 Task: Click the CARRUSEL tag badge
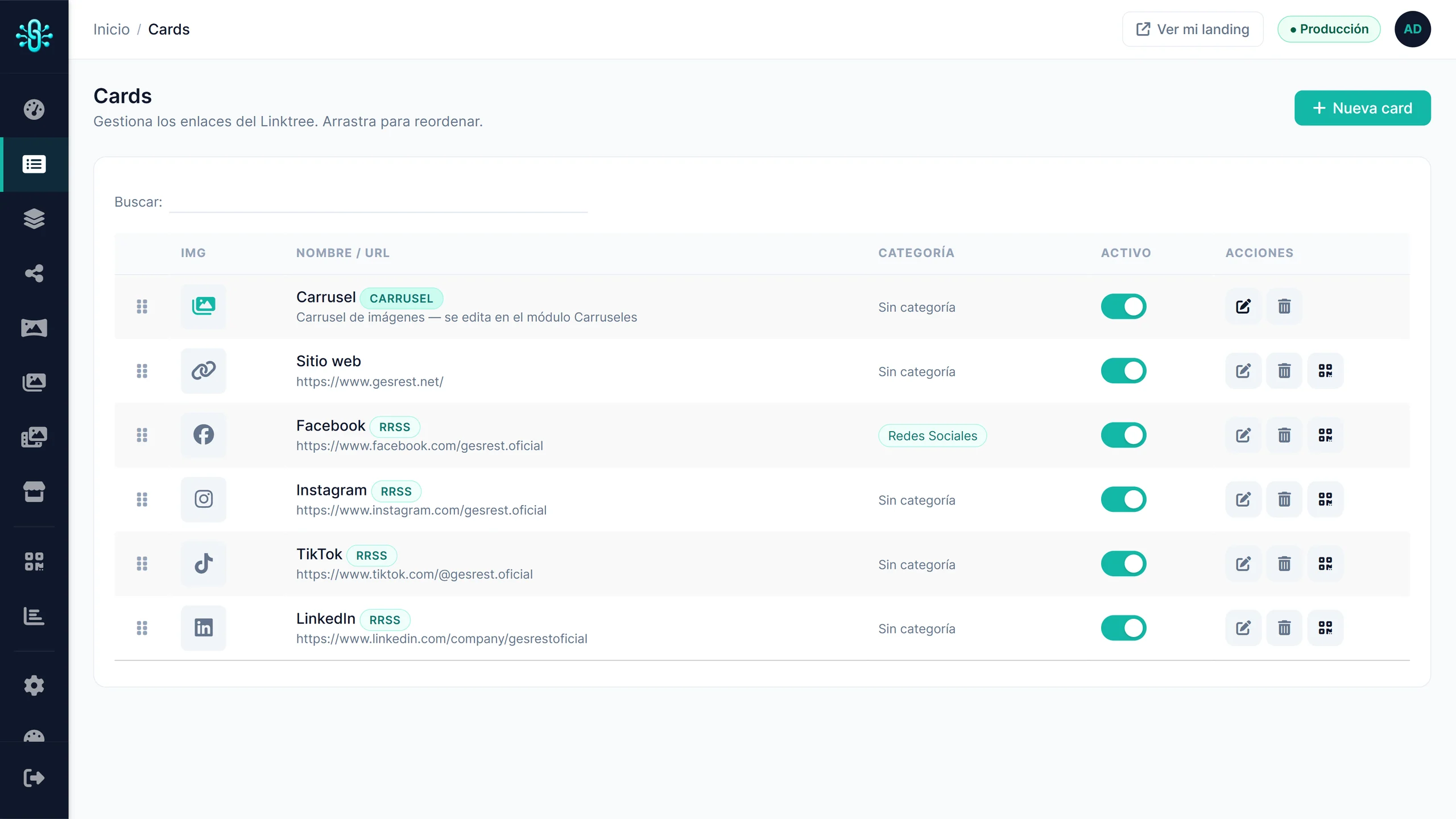click(402, 299)
